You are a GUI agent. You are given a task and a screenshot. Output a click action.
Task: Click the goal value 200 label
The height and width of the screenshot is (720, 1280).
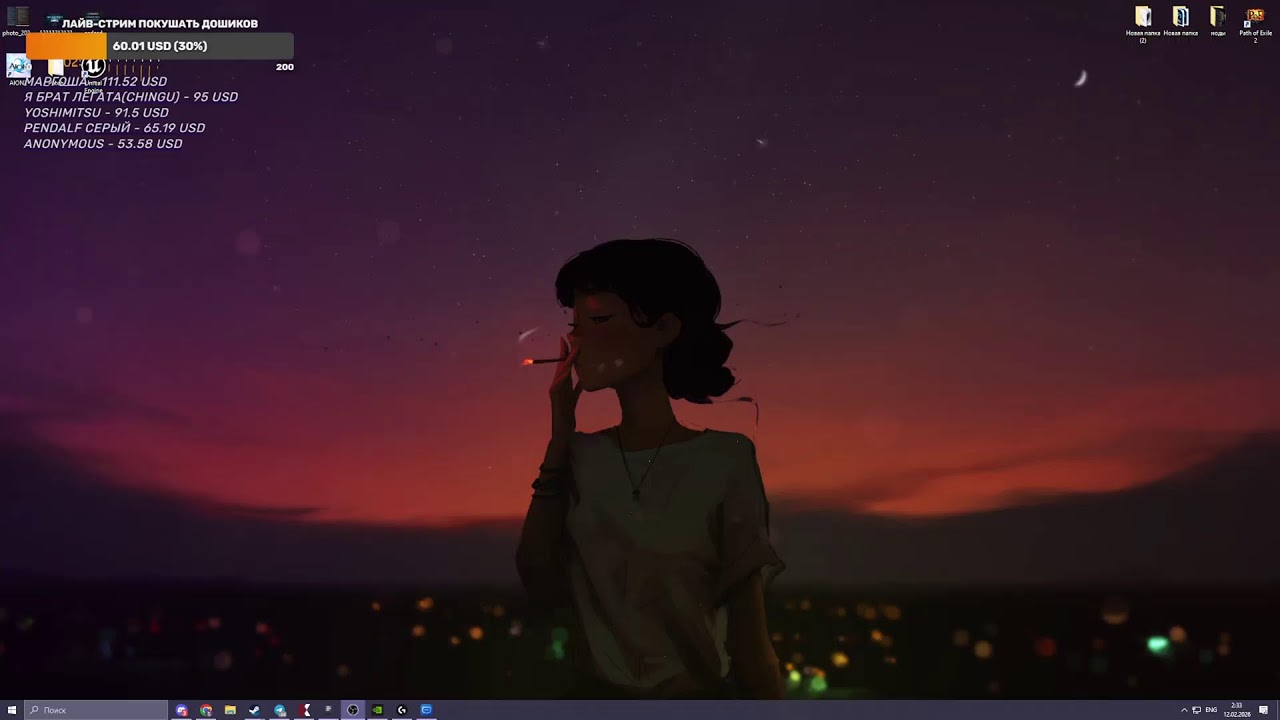[284, 67]
